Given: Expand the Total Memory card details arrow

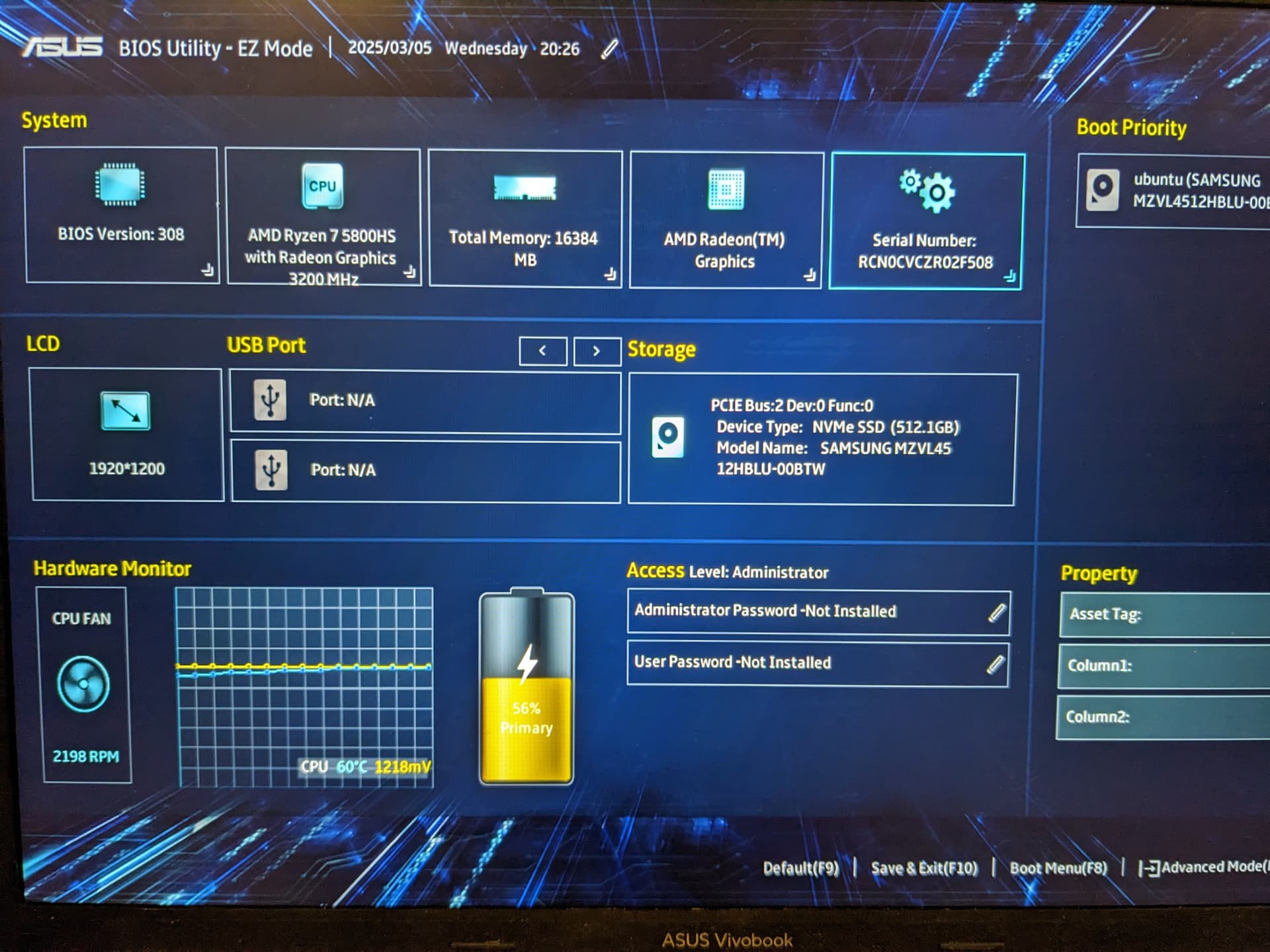Looking at the screenshot, I should [611, 274].
